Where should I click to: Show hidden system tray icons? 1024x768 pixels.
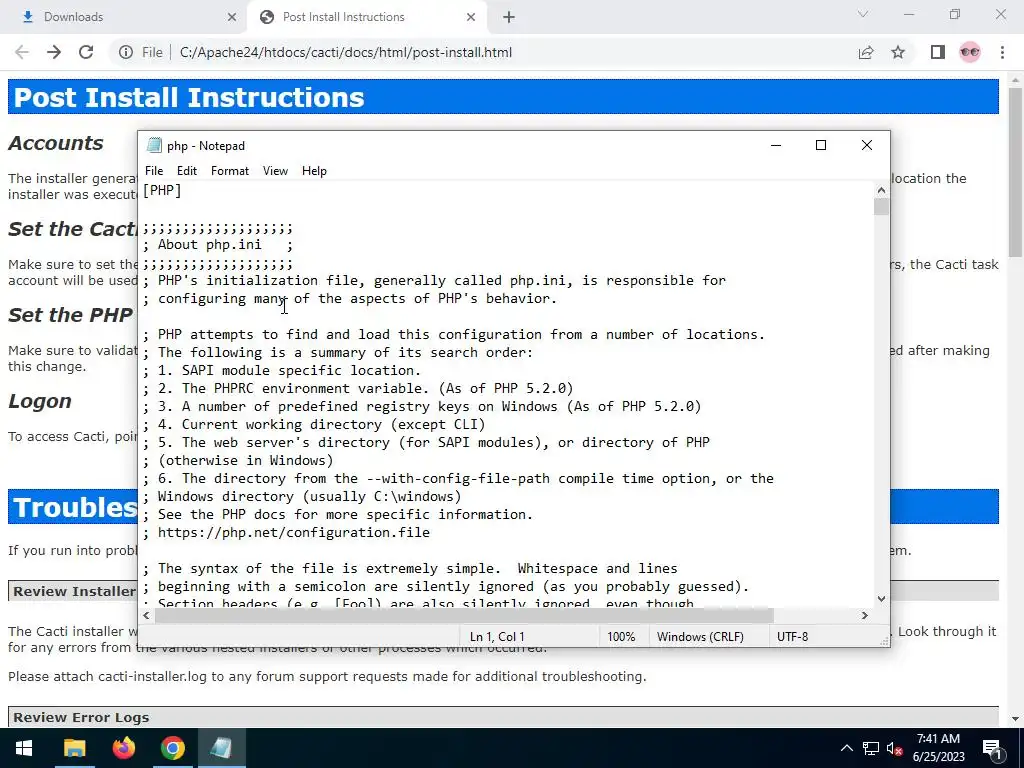tap(846, 748)
